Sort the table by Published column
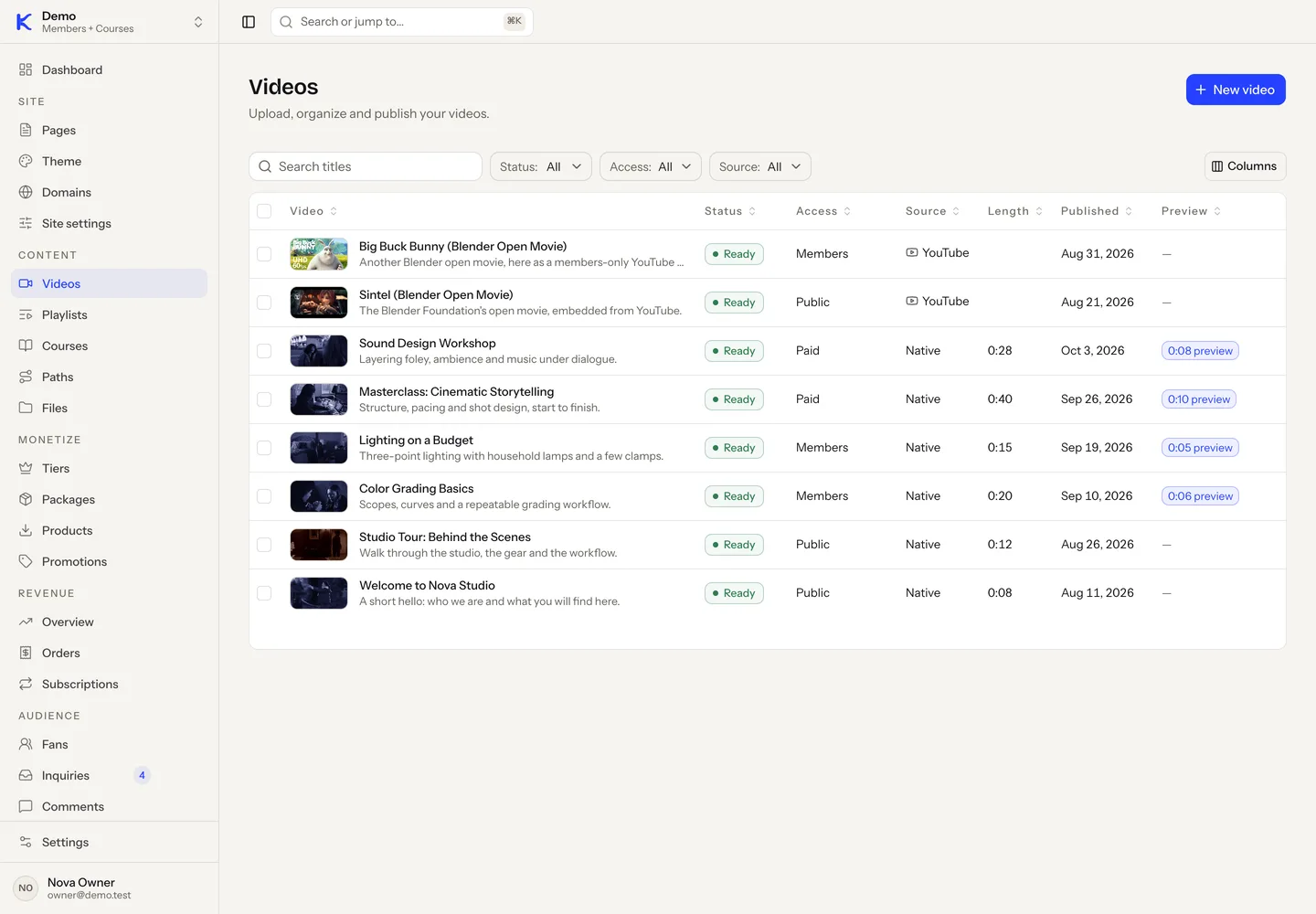The width and height of the screenshot is (1316, 914). tap(1097, 211)
